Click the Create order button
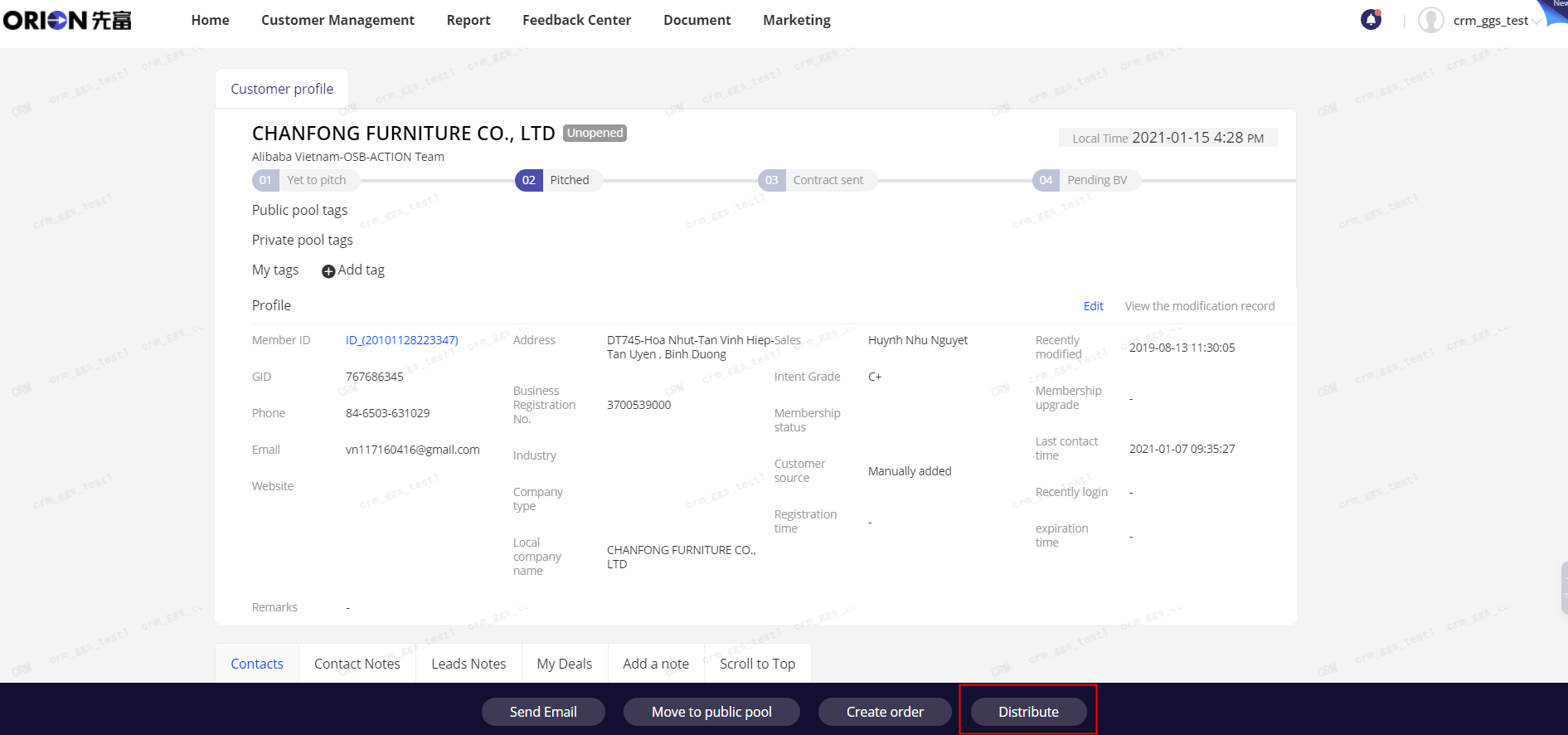The image size is (1568, 735). pyautogui.click(x=885, y=712)
